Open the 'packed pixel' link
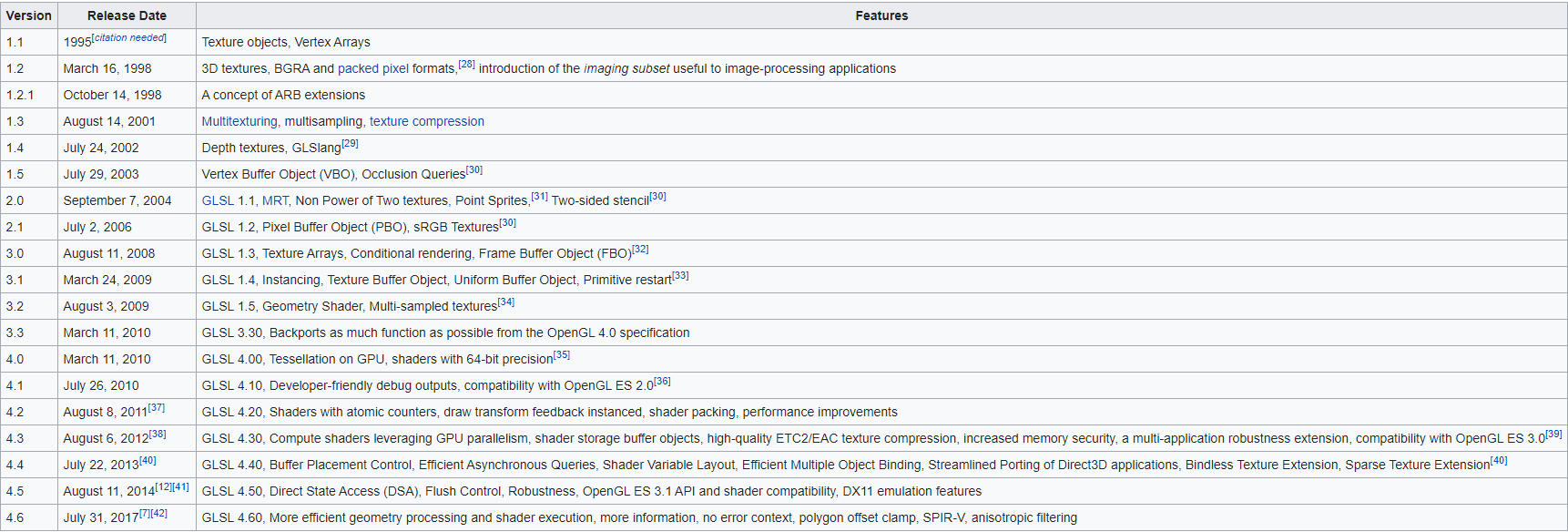The width and height of the screenshot is (1568, 532). click(x=373, y=69)
